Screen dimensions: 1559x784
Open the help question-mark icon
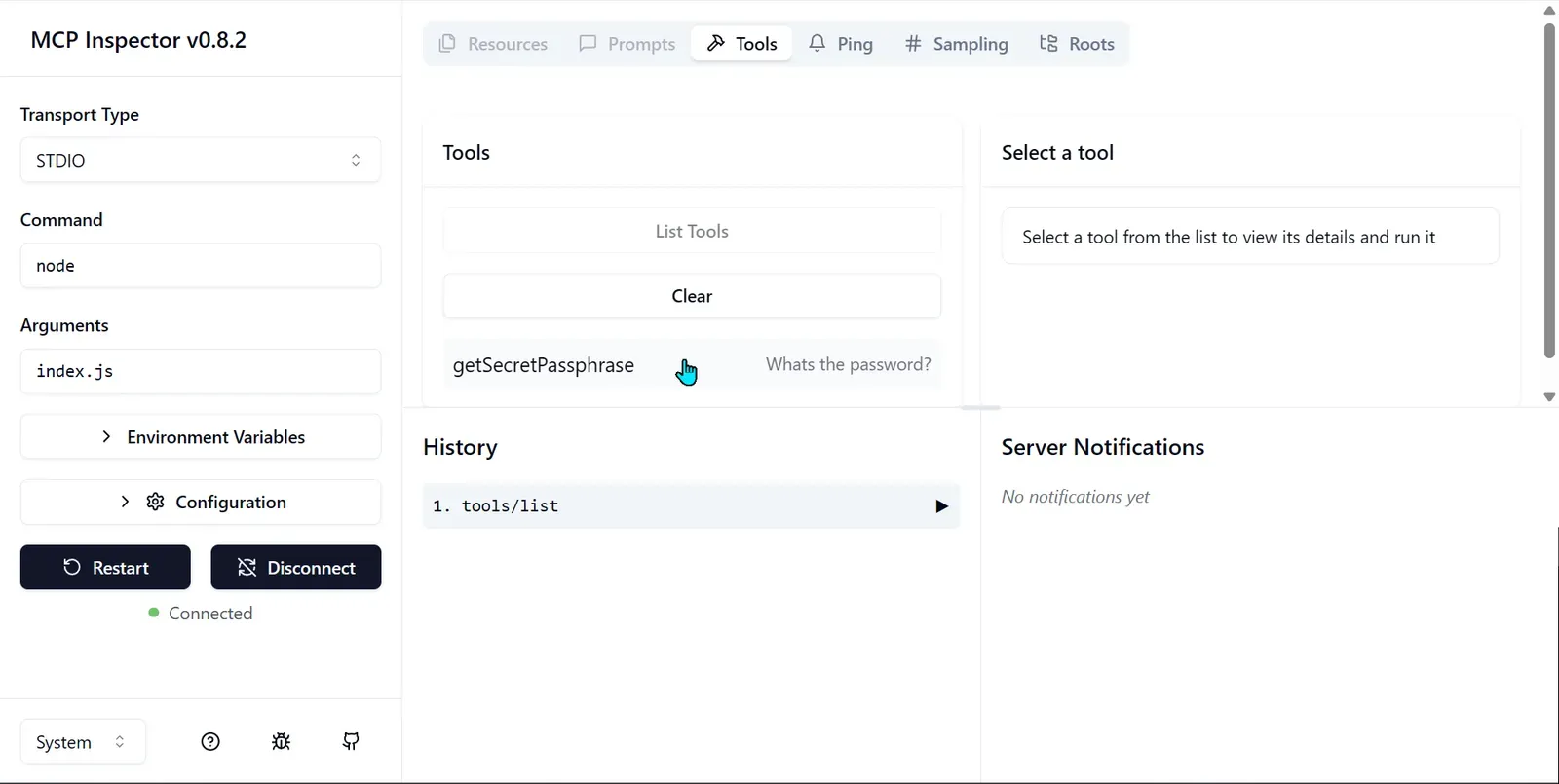tap(210, 742)
